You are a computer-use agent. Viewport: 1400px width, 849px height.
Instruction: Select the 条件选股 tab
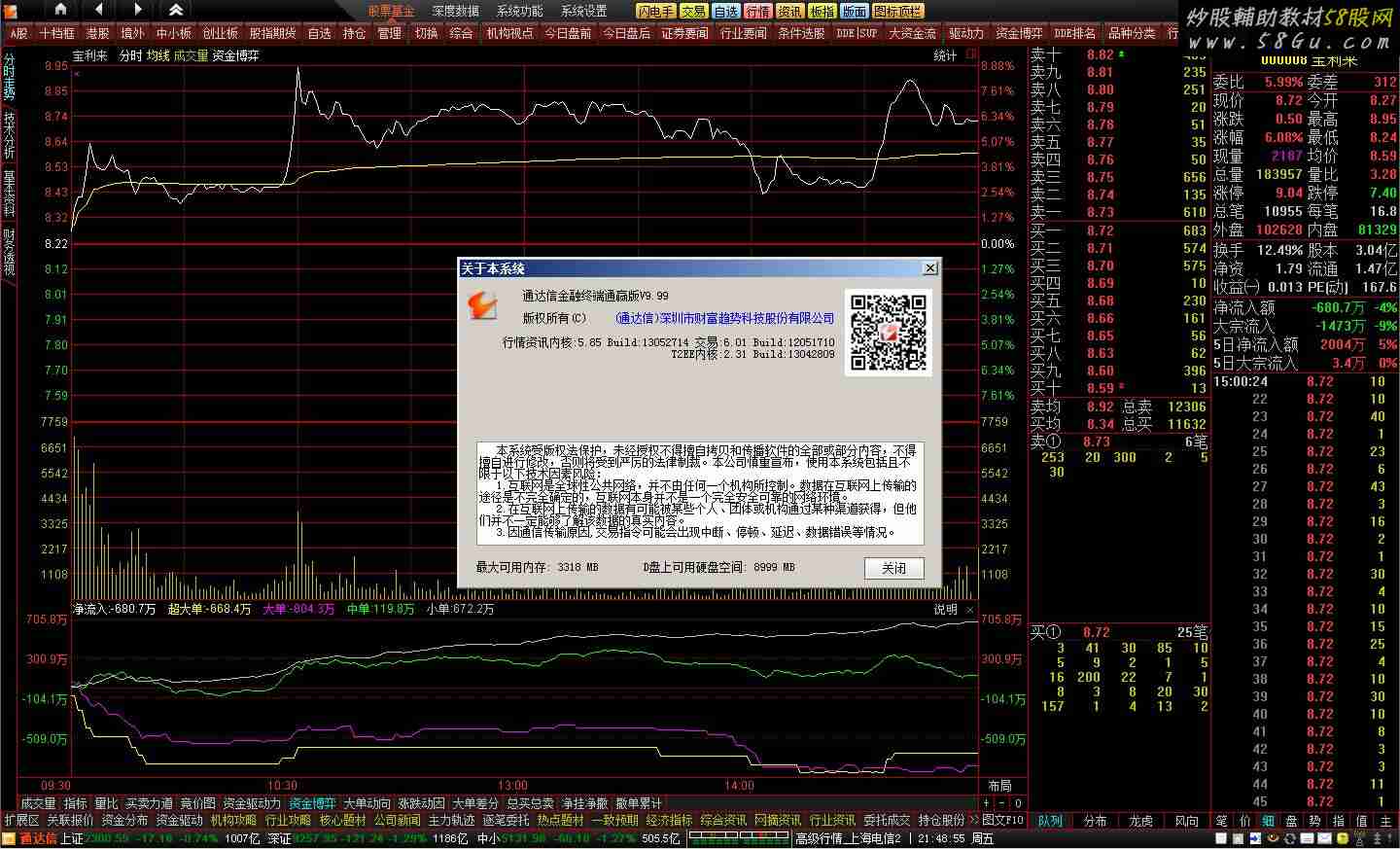click(x=801, y=33)
